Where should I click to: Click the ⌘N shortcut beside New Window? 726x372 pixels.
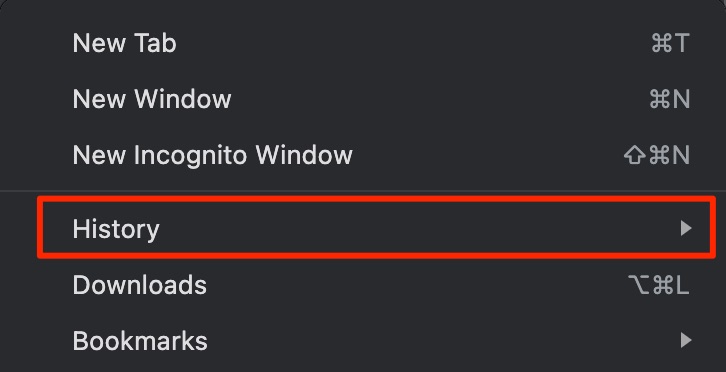670,99
